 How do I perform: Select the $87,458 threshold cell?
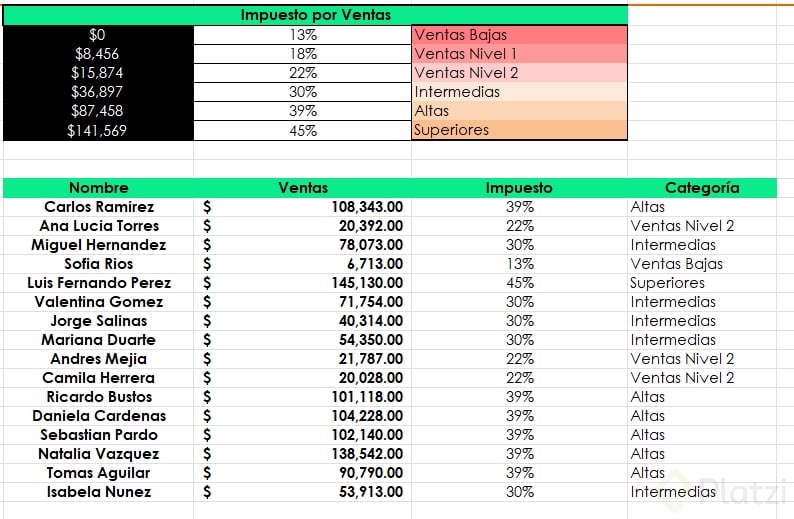98,111
